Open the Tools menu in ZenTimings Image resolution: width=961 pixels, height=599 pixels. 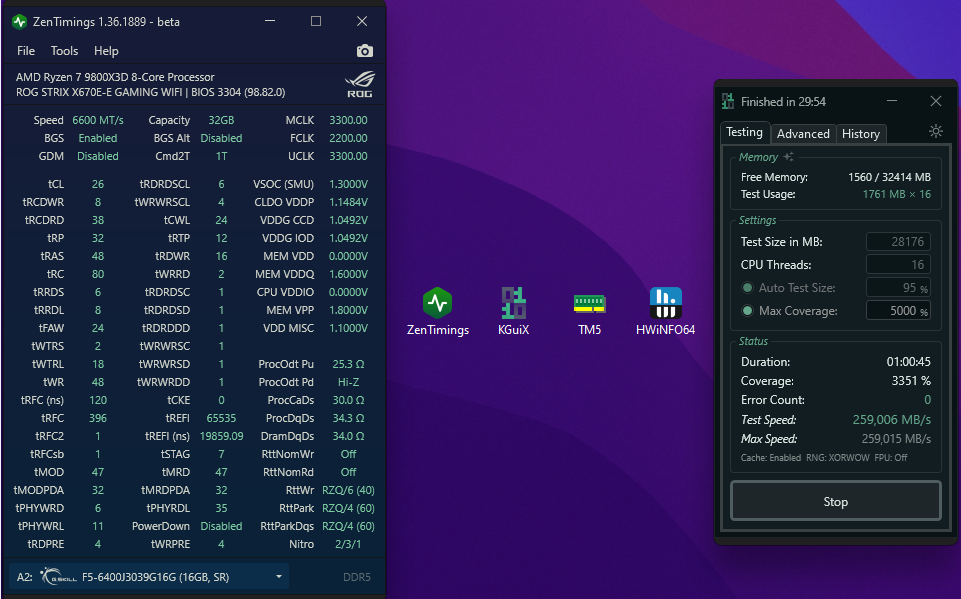coord(64,51)
